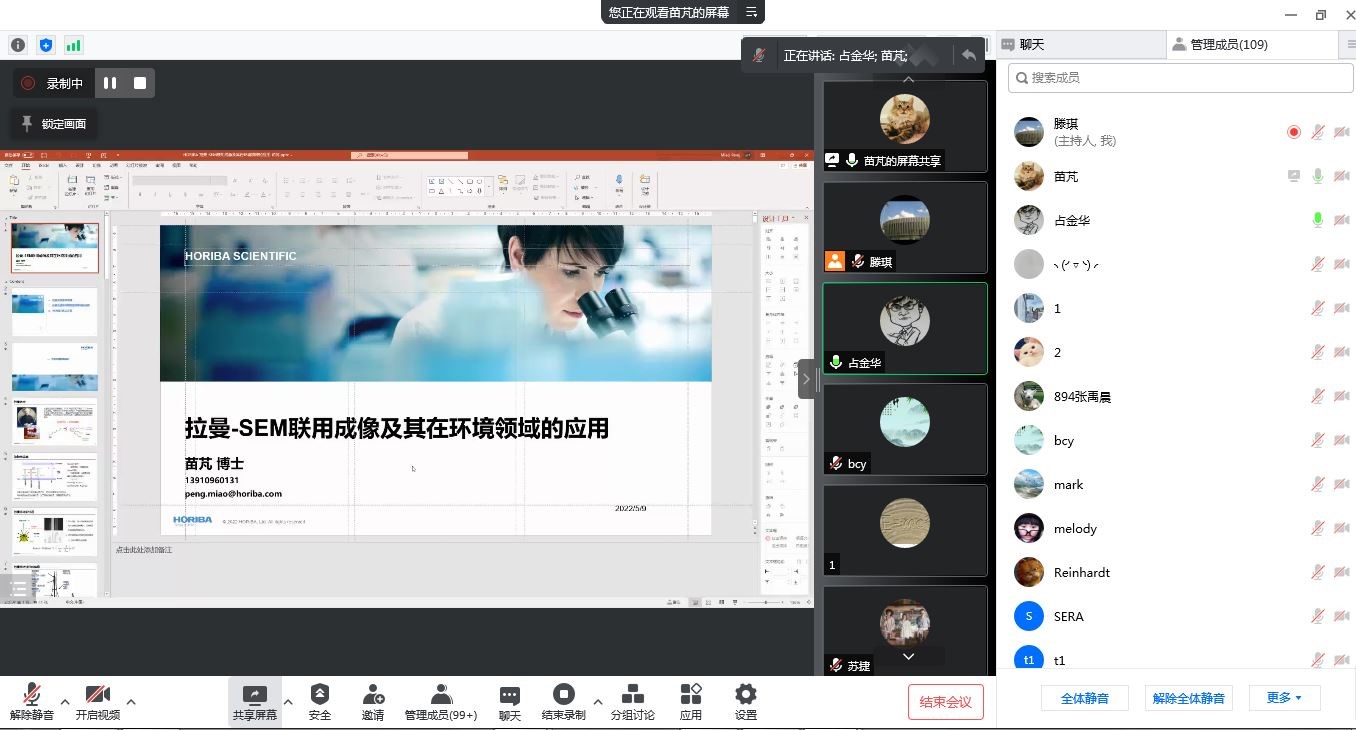Expand audio options arrow beside mute

click(65, 701)
